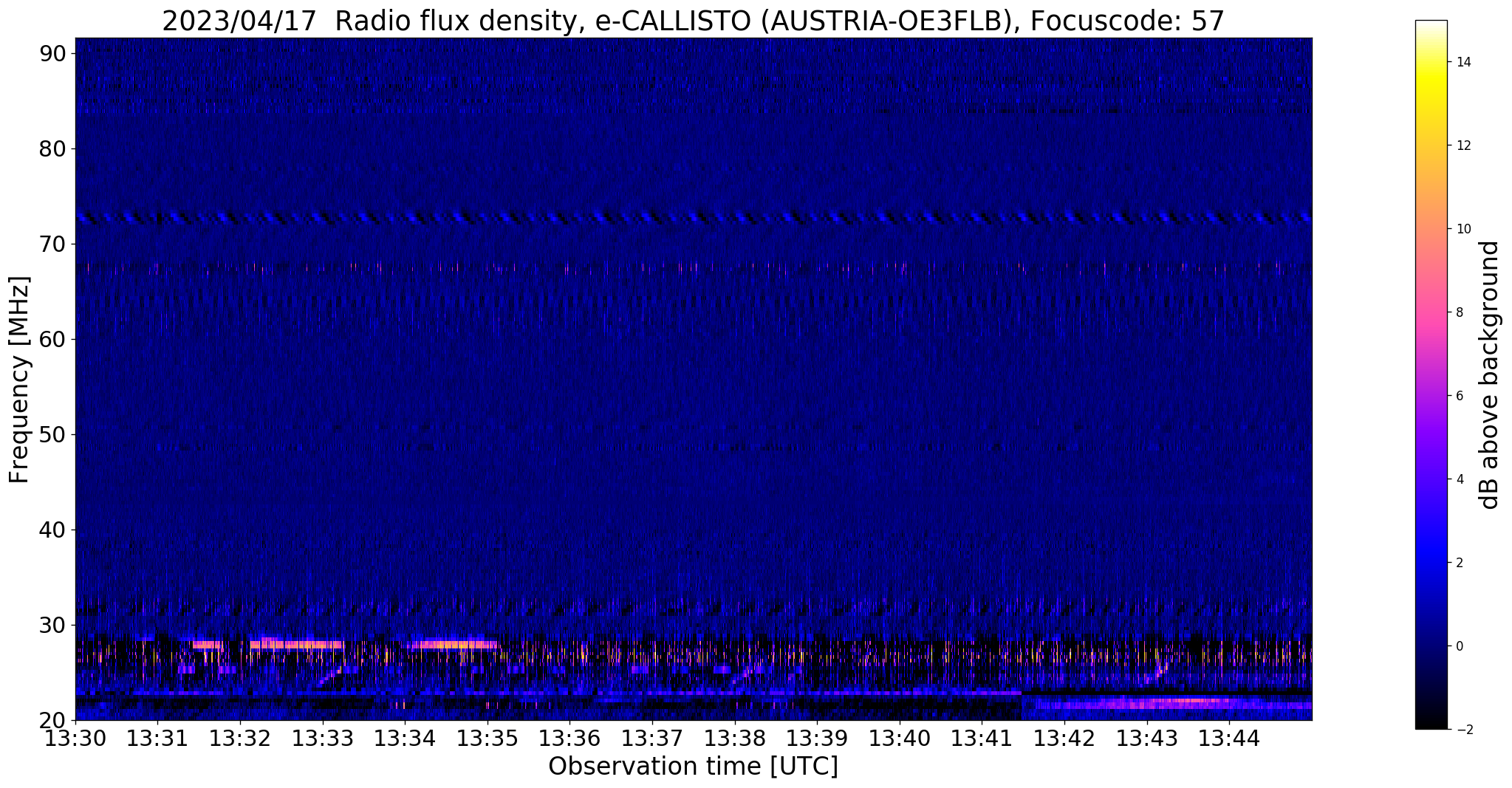Click the Observation time [UTC] axis label
Image resolution: width=1512 pixels, height=788 pixels.
tap(693, 767)
